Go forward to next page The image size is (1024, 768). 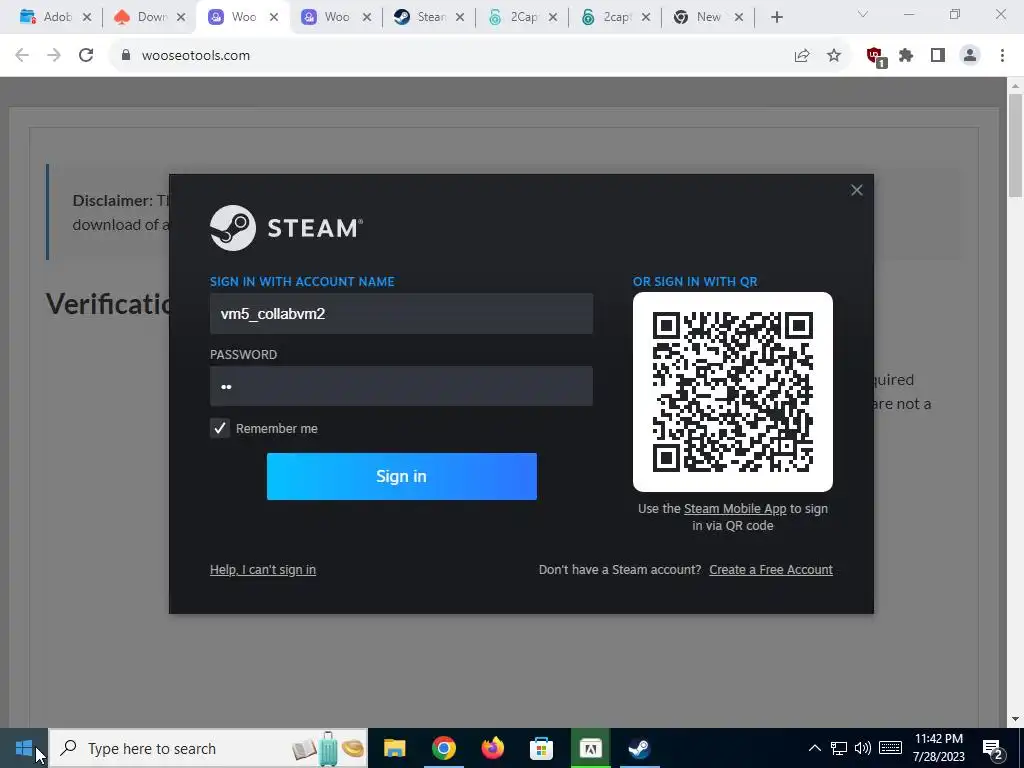(54, 56)
